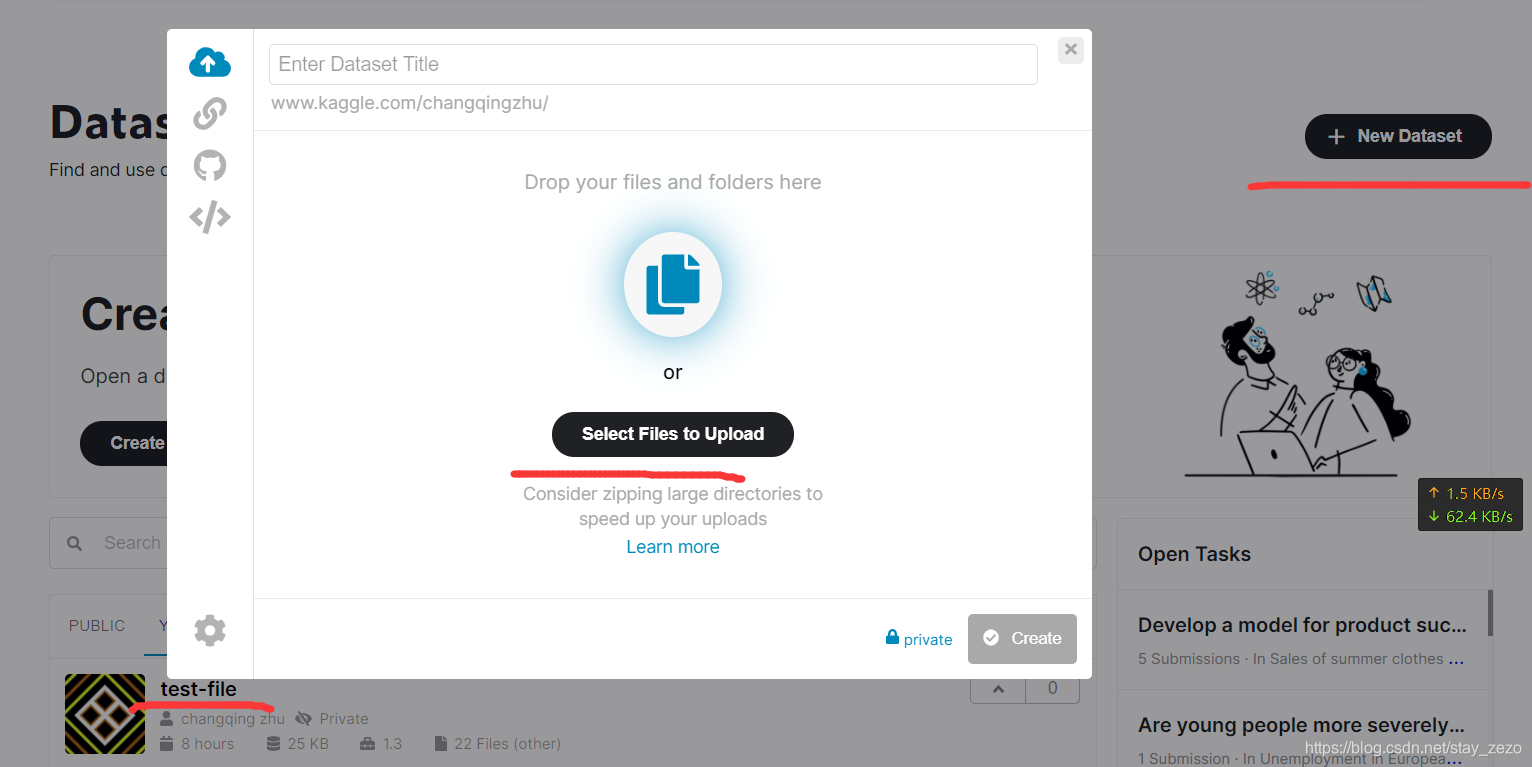
Task: Click the www.kaggle.com/changqingzhu/ URL text
Action: pyautogui.click(x=410, y=103)
